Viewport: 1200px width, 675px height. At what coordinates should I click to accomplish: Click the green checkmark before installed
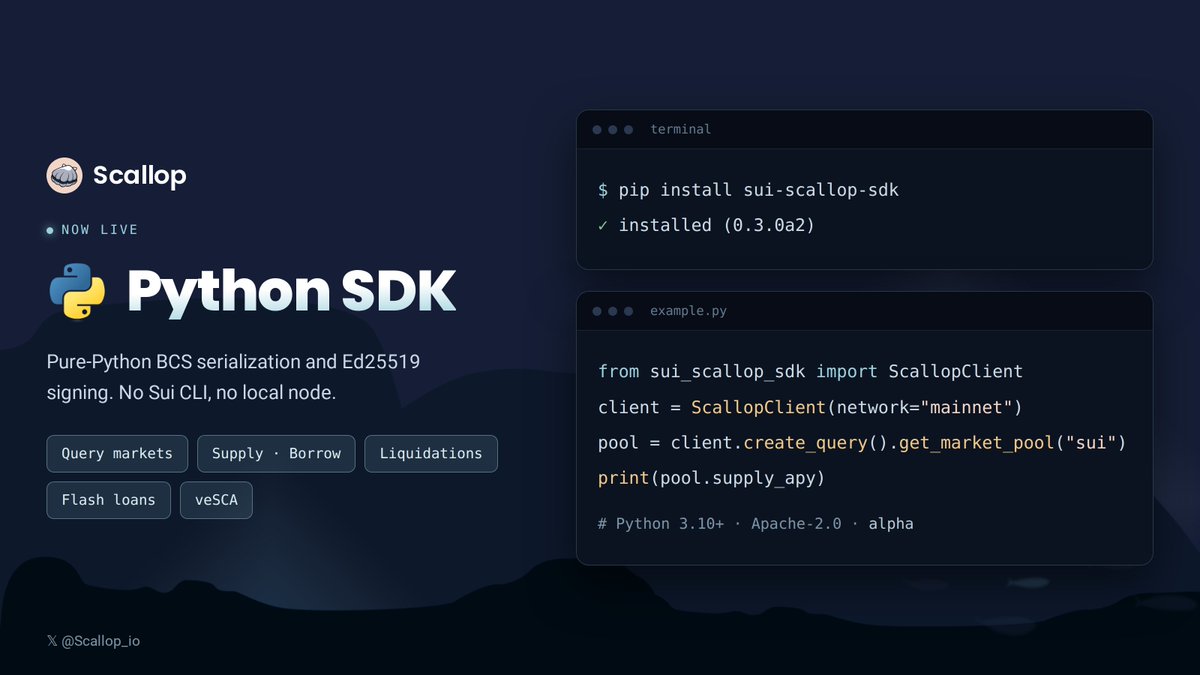[x=603, y=225]
